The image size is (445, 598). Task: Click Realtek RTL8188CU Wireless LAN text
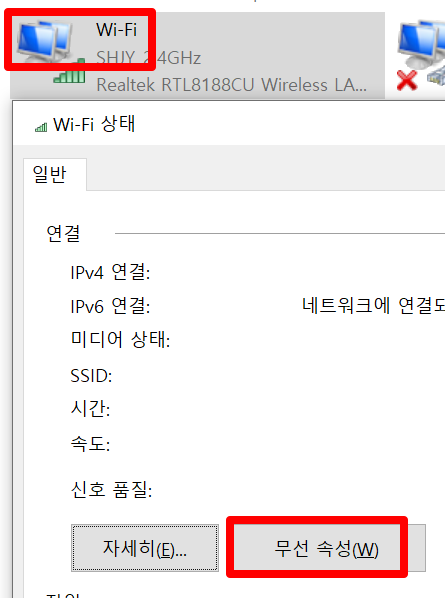pos(232,85)
